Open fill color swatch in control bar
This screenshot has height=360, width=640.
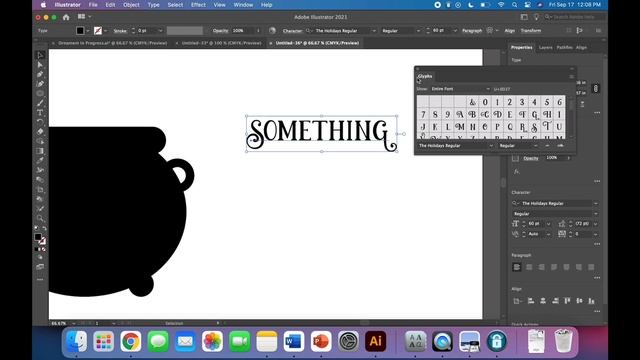click(80, 31)
